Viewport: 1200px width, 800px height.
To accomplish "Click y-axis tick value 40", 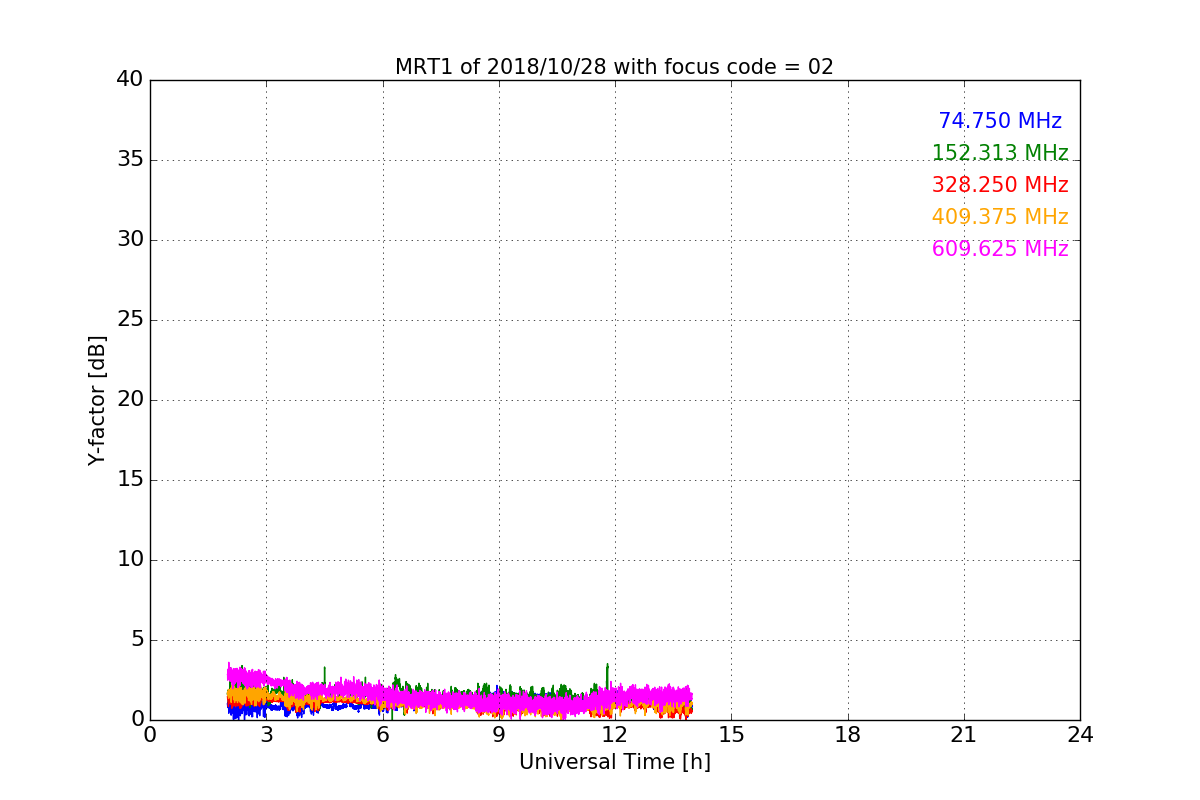I will 130,80.
